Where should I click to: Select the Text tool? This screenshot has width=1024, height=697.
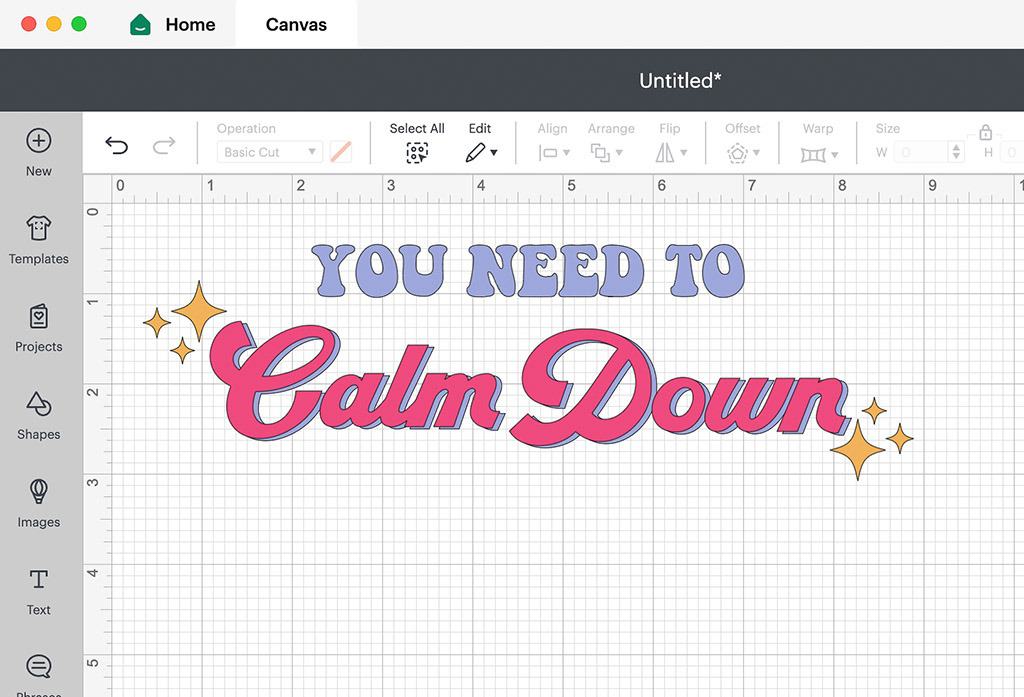click(x=39, y=579)
